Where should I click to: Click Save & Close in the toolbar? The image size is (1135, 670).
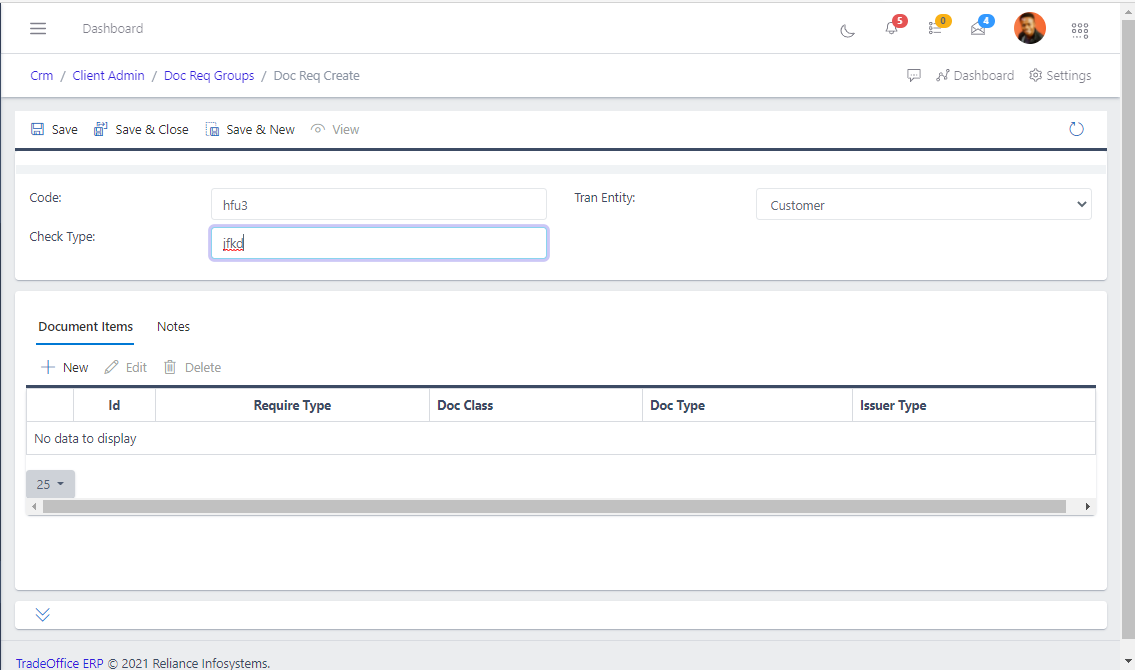(141, 129)
